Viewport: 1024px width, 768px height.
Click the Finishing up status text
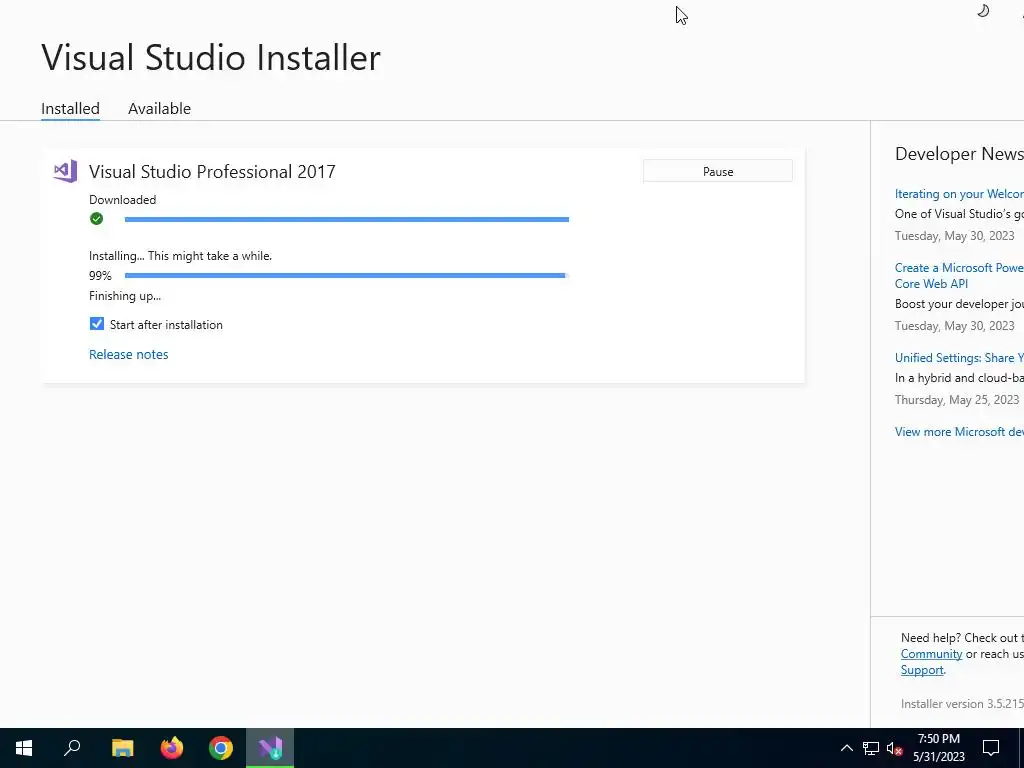pos(125,296)
